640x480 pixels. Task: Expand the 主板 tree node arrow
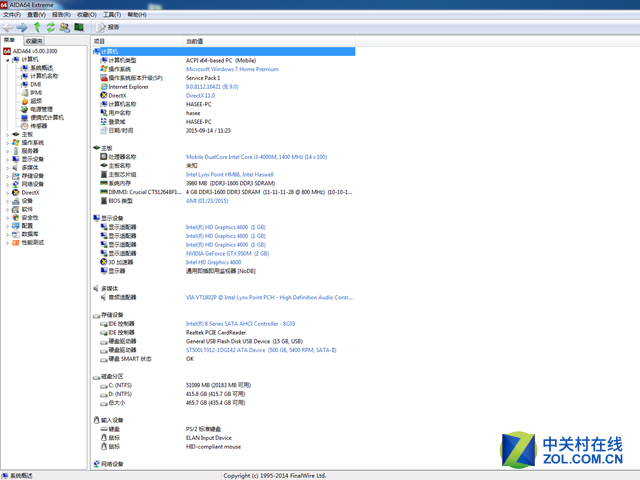(7, 134)
